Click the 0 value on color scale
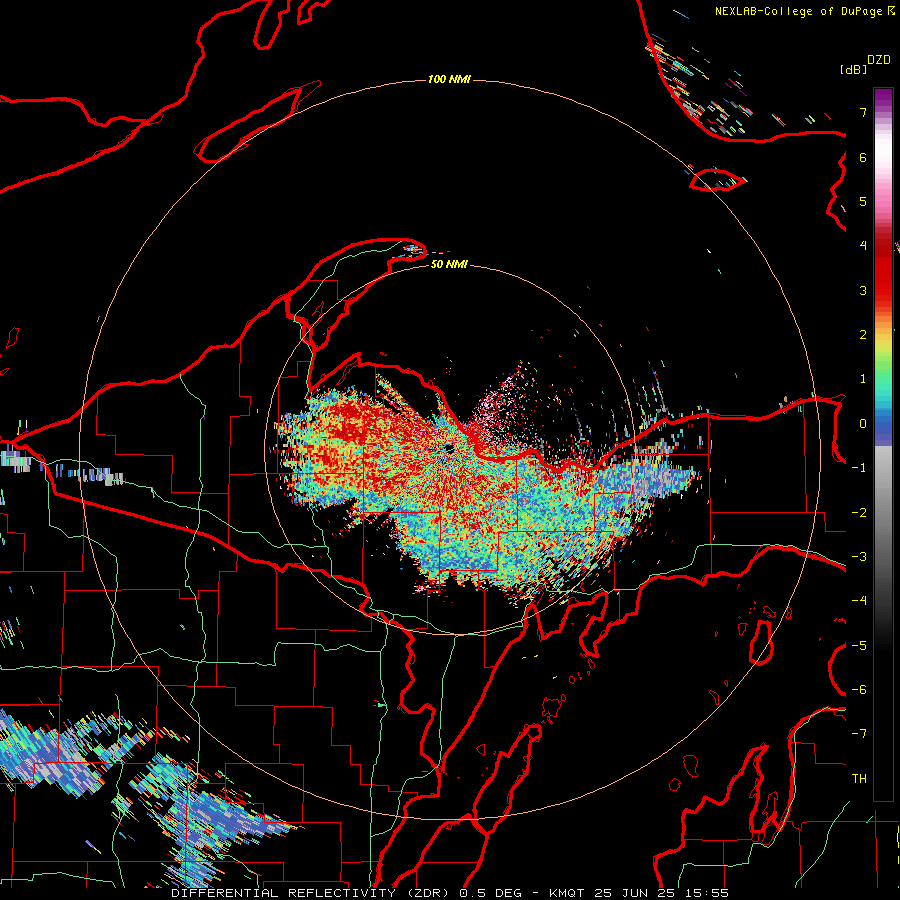This screenshot has height=900, width=900. tap(863, 424)
